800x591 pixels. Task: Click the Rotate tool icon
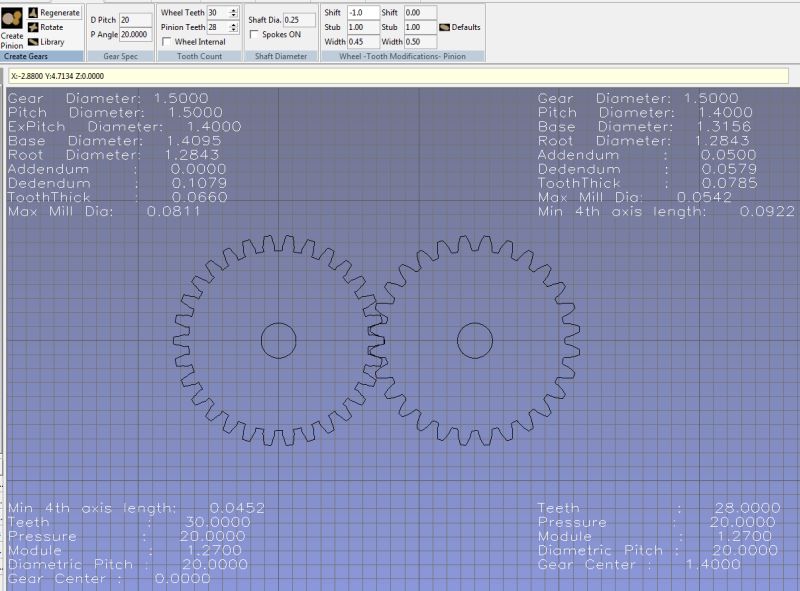click(32, 27)
